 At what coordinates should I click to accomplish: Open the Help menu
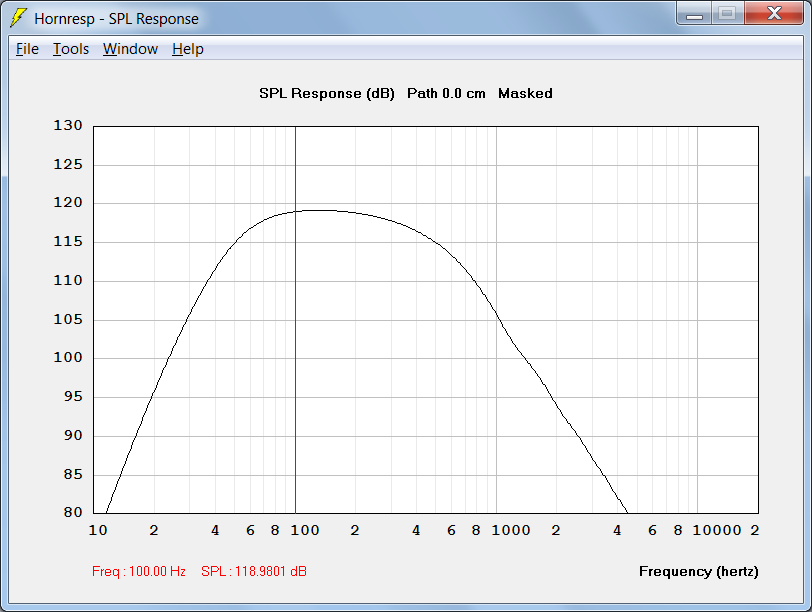pyautogui.click(x=187, y=49)
